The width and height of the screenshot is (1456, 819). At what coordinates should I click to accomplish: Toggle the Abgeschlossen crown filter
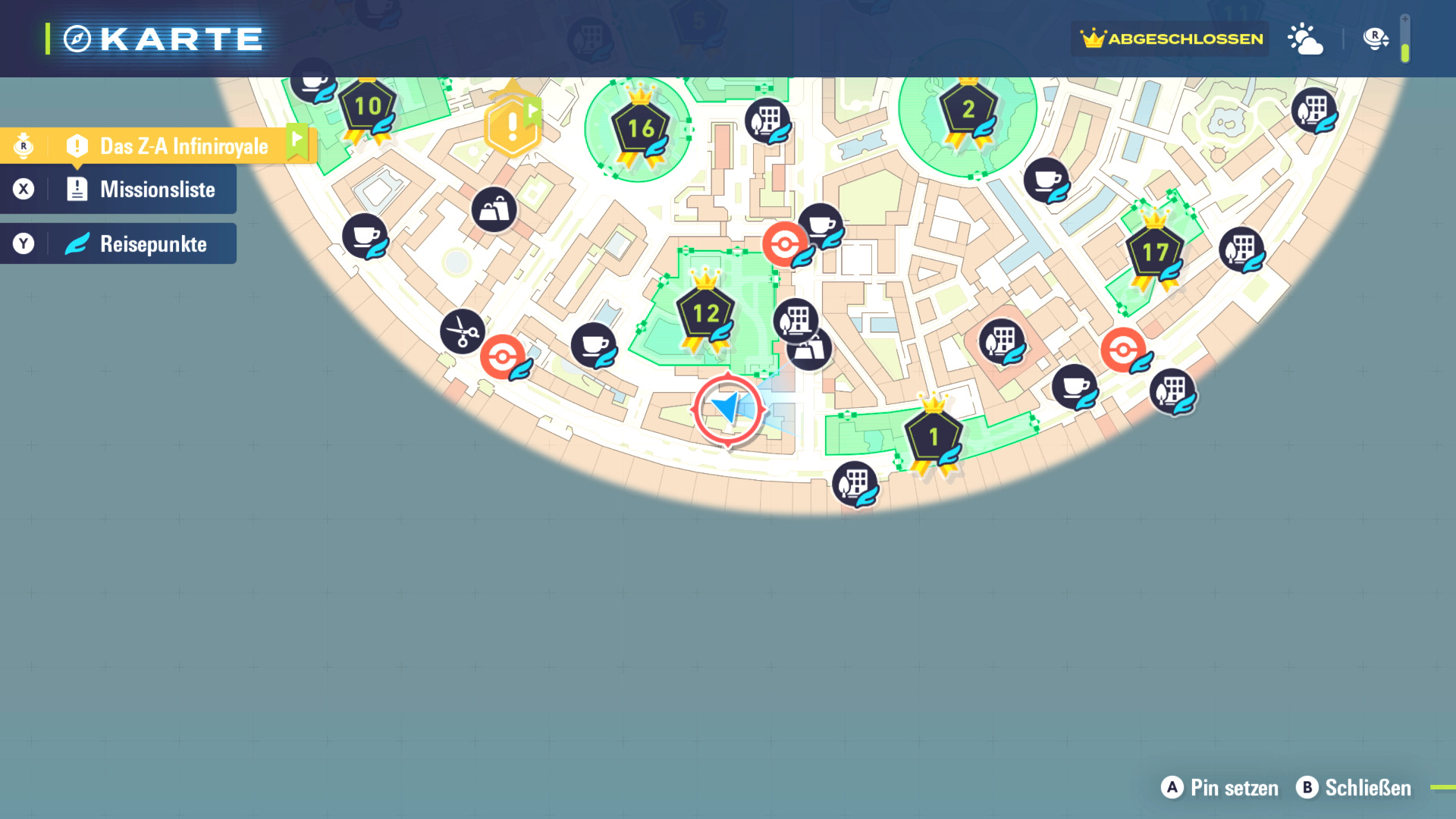click(1171, 39)
